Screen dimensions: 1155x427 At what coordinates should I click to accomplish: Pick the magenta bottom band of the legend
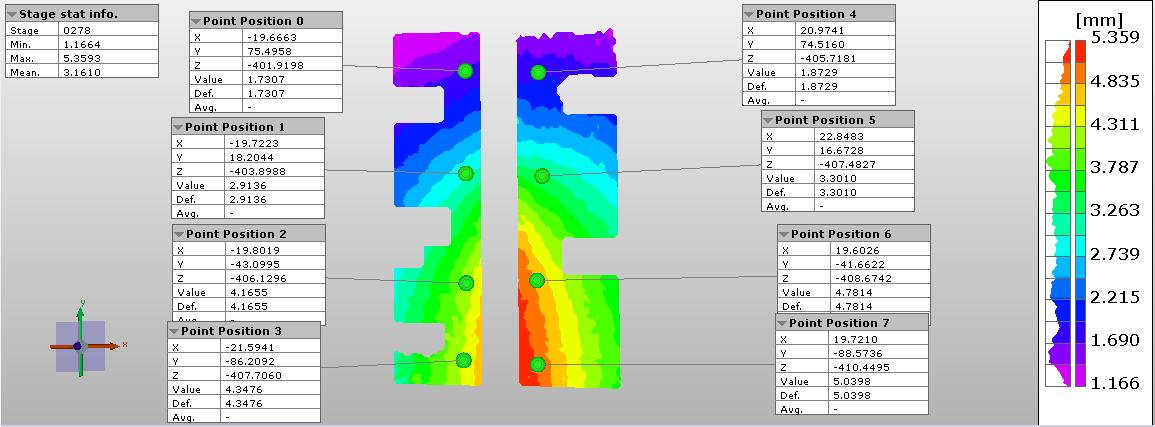(x=1080, y=375)
